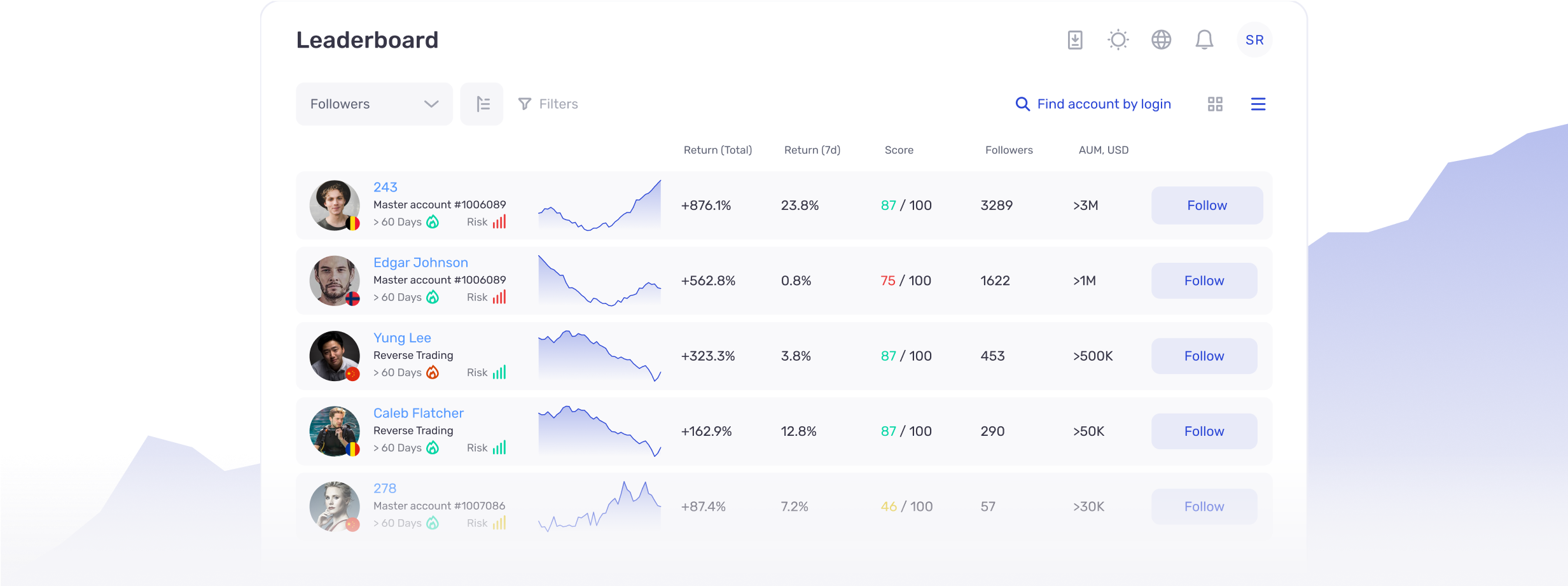Follow account 243

pos(1207,206)
